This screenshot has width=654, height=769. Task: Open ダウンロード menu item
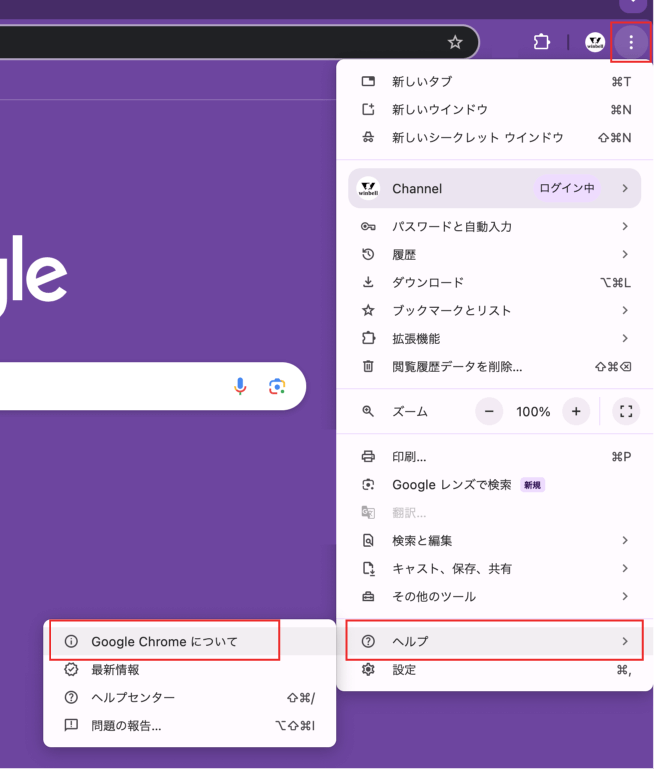pyautogui.click(x=495, y=282)
